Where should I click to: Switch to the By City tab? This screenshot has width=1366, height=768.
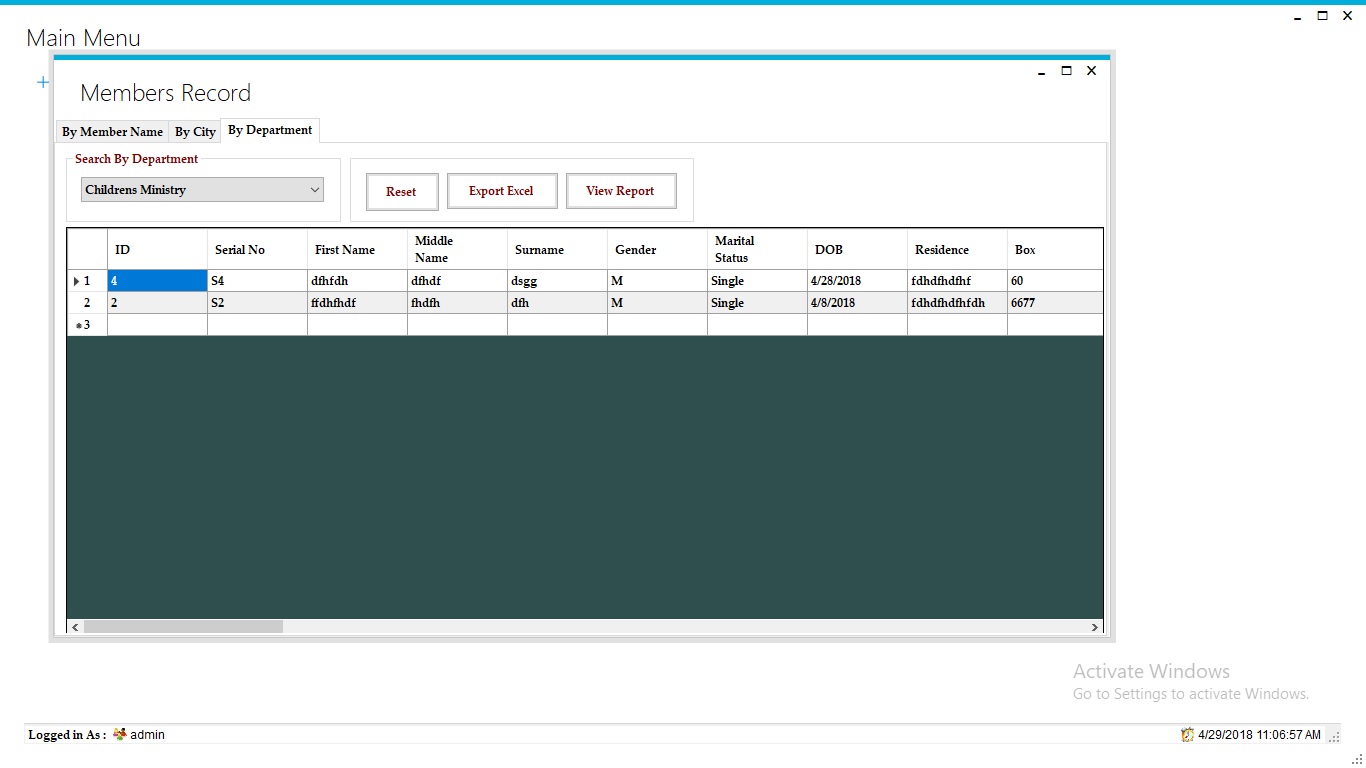tap(194, 131)
